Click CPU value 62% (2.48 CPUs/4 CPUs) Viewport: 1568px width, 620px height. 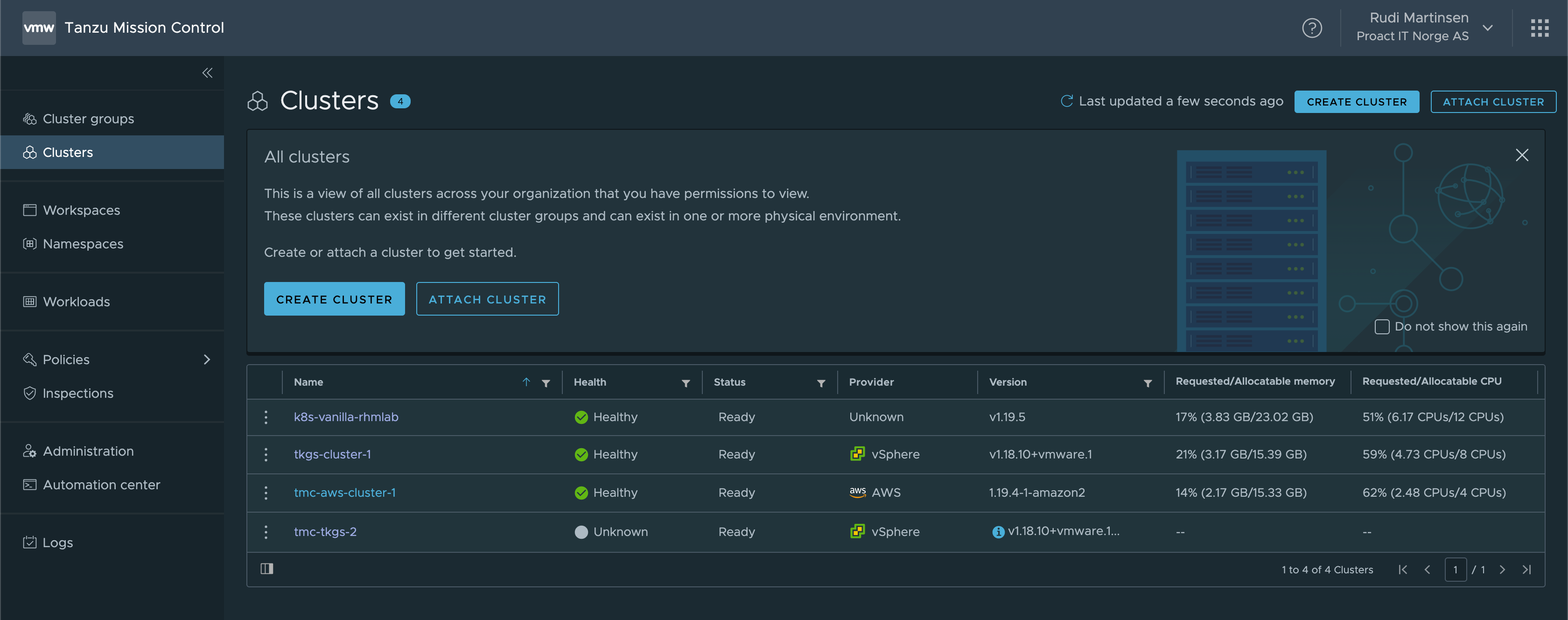click(1434, 493)
